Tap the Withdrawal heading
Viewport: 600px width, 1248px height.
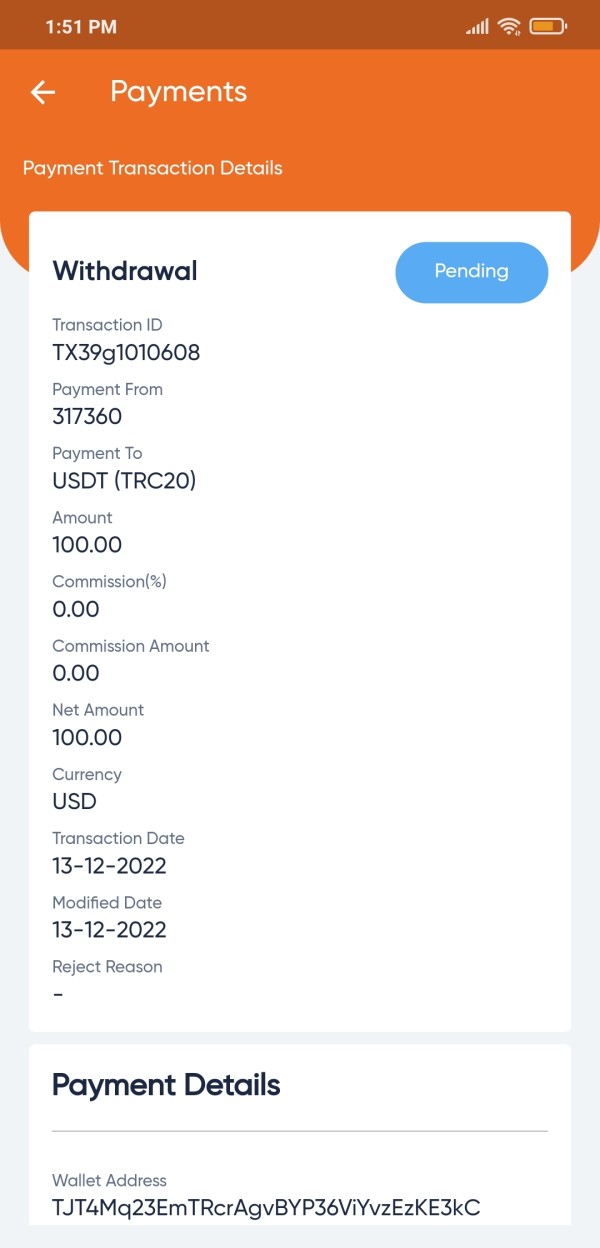[125, 271]
